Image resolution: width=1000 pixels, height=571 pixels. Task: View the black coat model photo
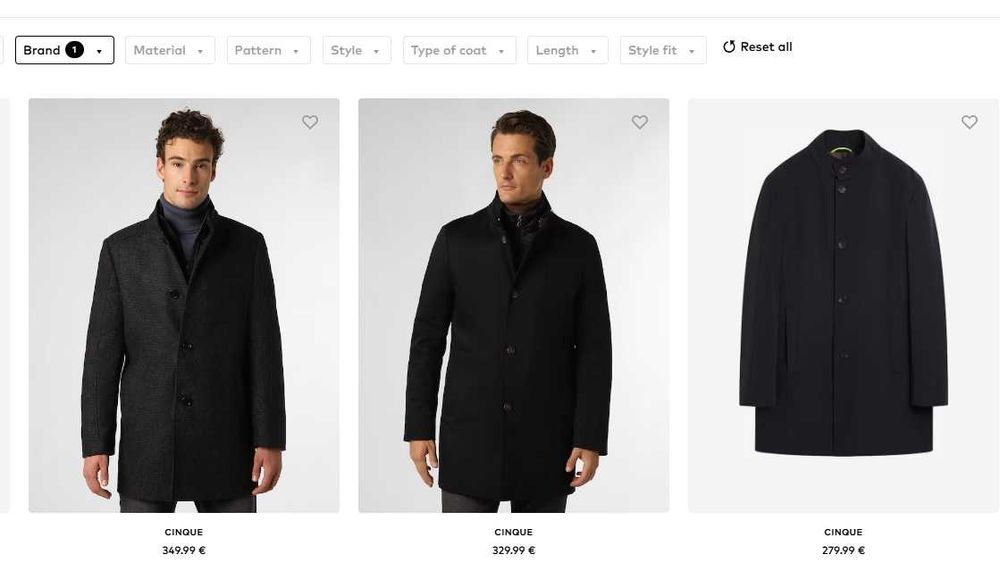click(513, 305)
